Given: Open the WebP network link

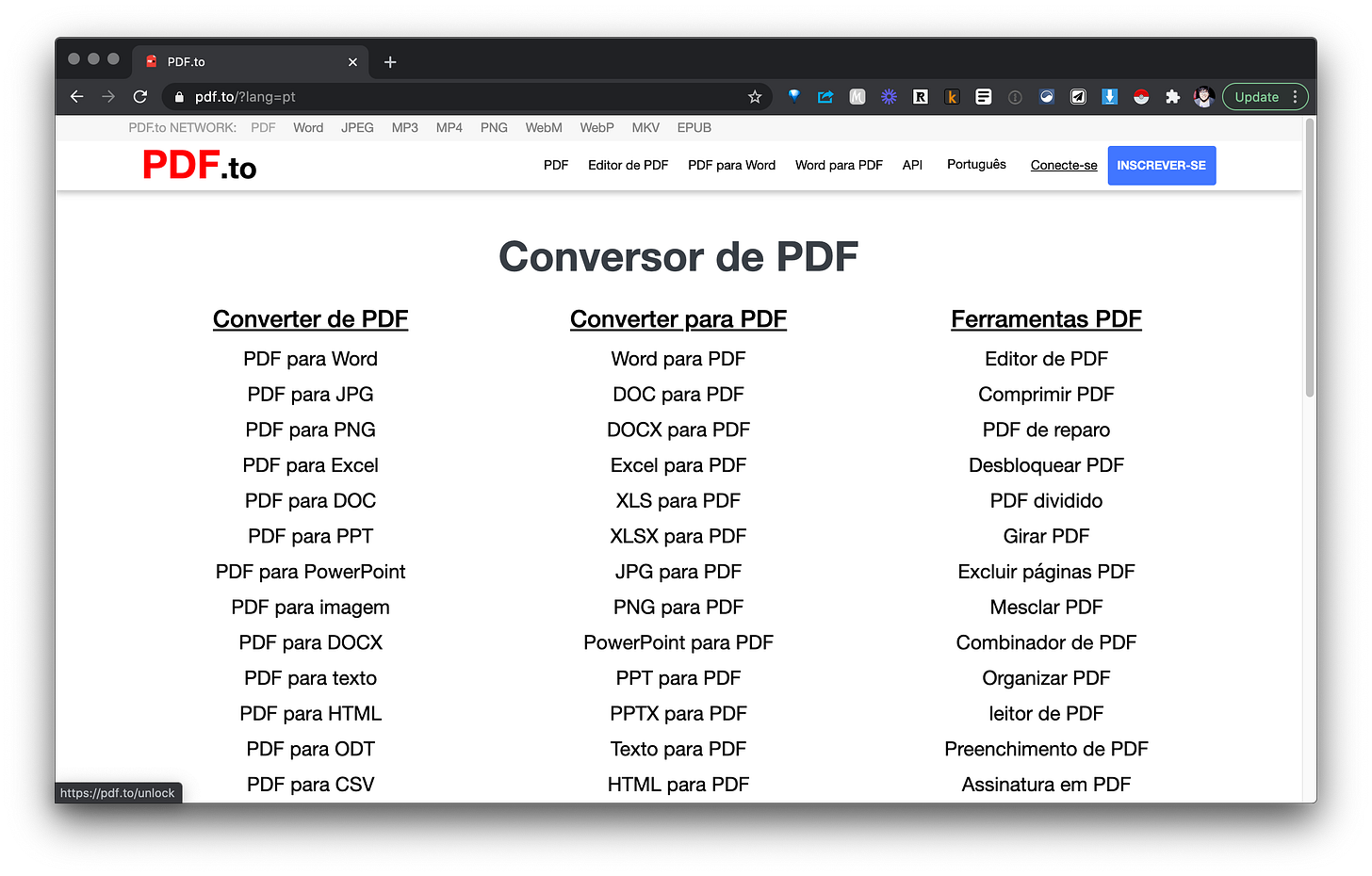Looking at the screenshot, I should click(x=596, y=127).
